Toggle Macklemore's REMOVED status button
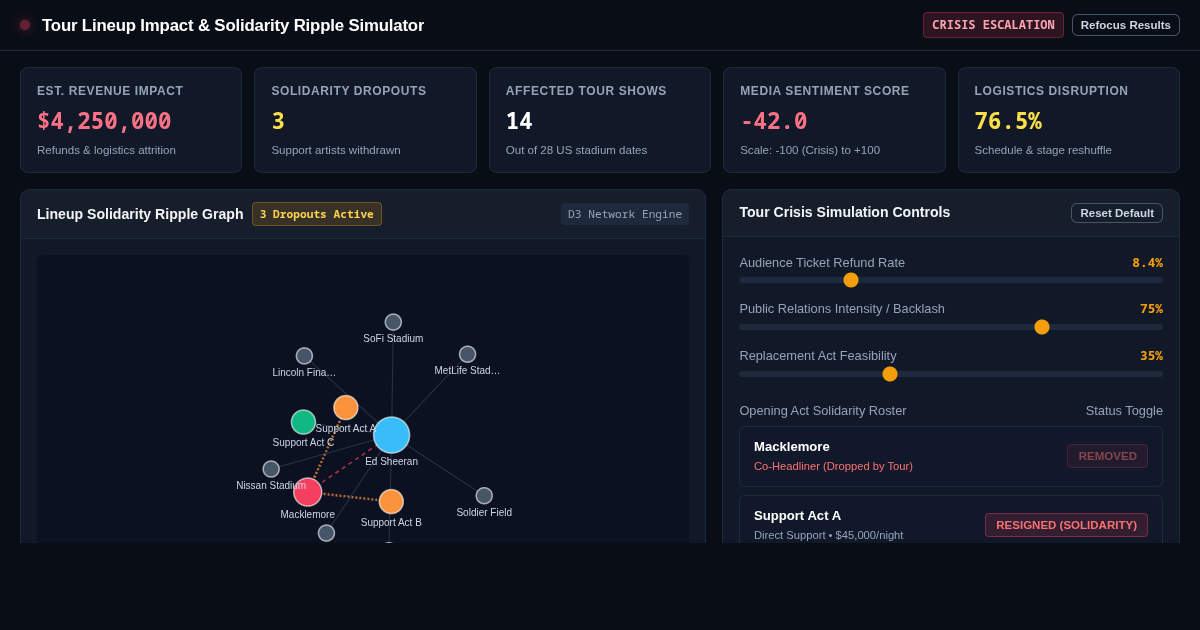Image resolution: width=1200 pixels, height=630 pixels. pos(1107,456)
